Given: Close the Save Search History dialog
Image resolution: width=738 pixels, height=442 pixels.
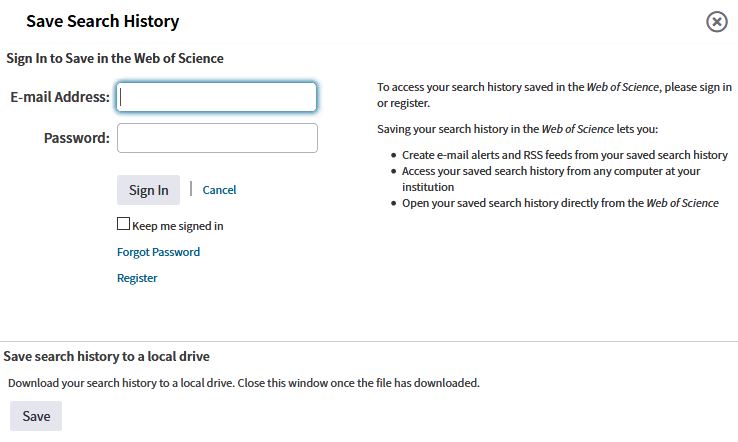Looking at the screenshot, I should pos(716,22).
